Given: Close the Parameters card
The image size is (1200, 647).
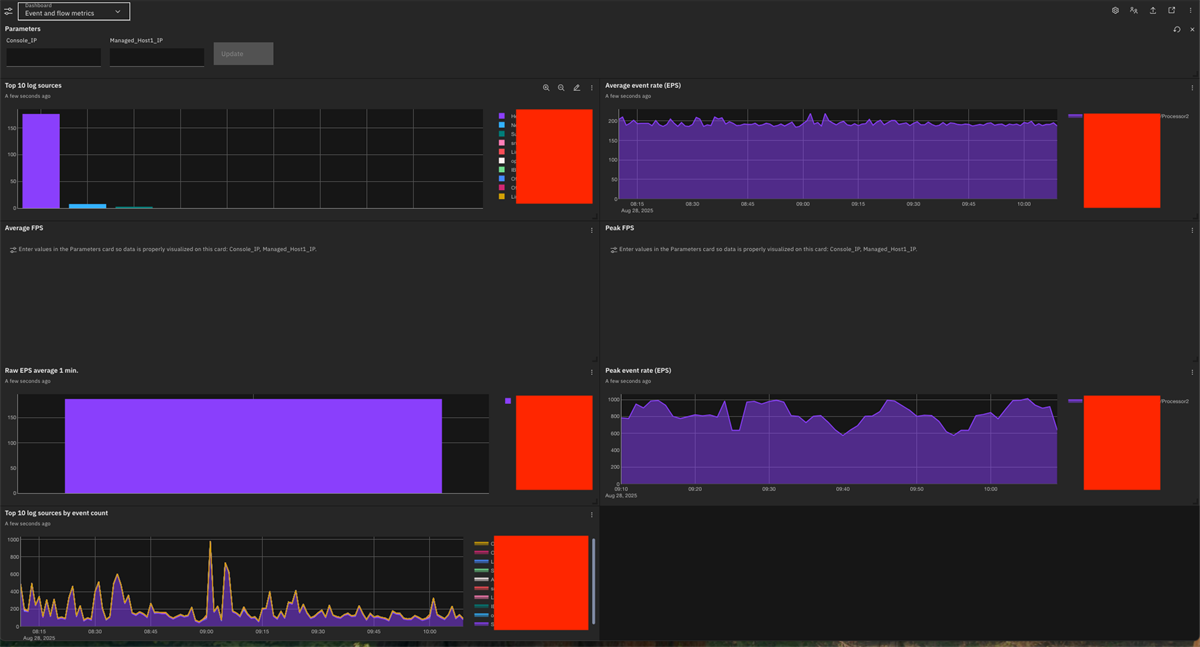Looking at the screenshot, I should [x=1192, y=30].
